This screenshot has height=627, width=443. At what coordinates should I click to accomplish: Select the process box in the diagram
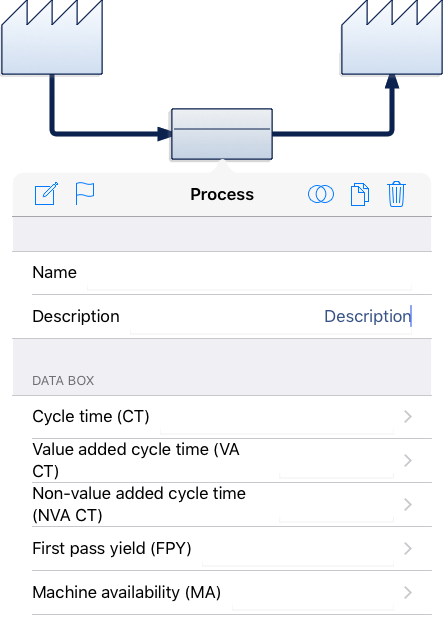222,134
